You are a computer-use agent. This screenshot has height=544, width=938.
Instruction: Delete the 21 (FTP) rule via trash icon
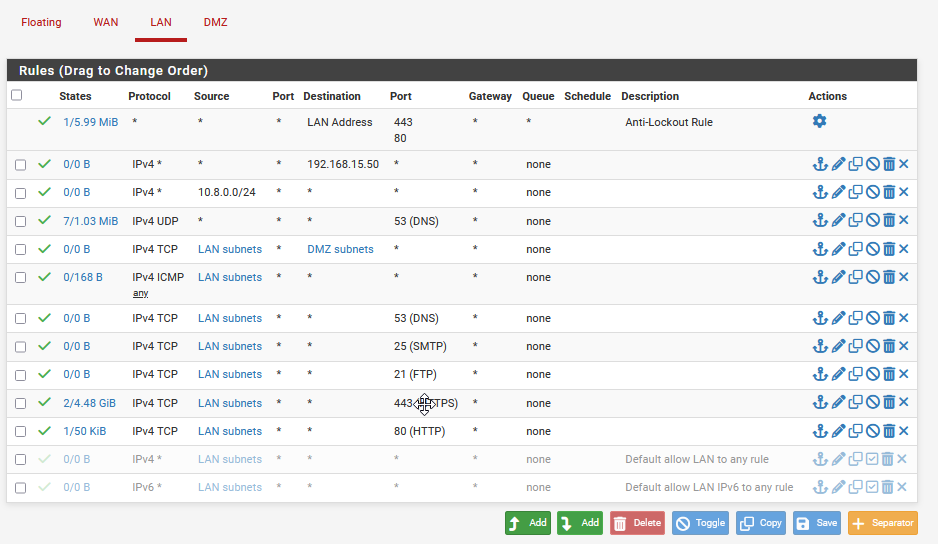(x=888, y=374)
